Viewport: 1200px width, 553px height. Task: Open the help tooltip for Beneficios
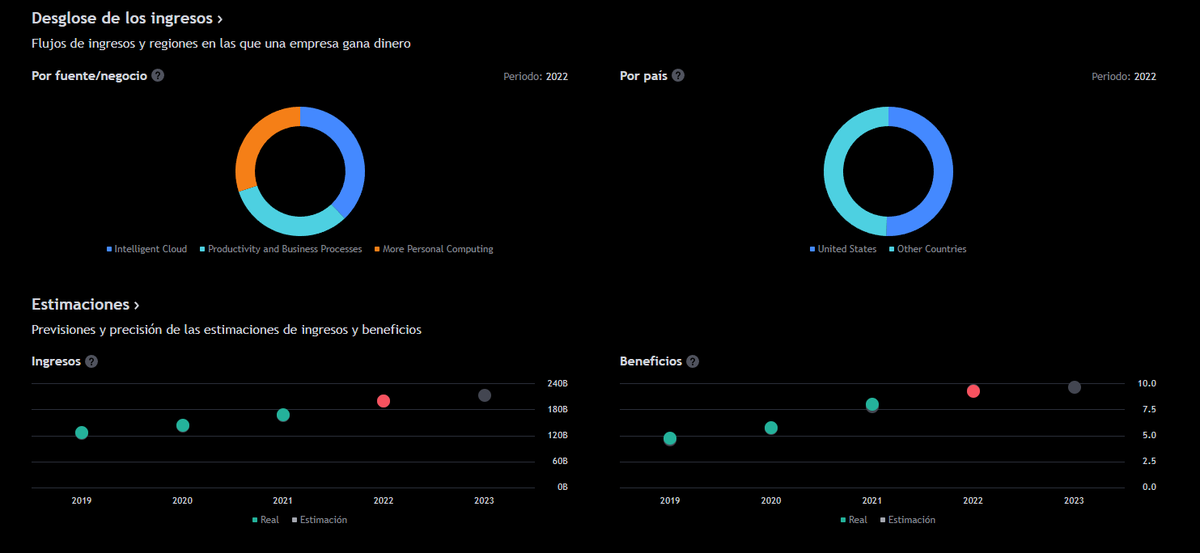(x=693, y=361)
